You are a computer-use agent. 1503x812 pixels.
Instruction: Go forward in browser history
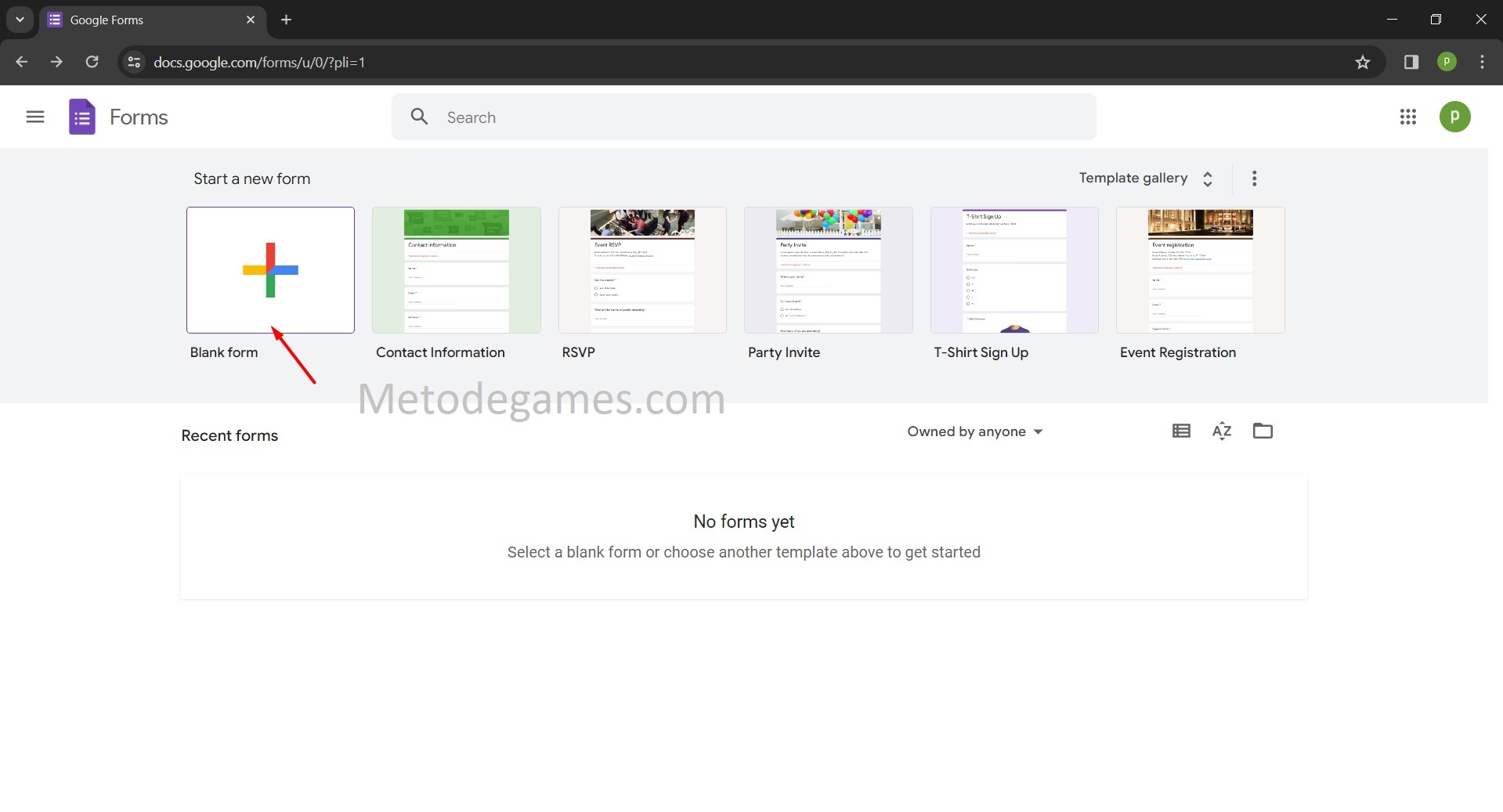coord(56,62)
